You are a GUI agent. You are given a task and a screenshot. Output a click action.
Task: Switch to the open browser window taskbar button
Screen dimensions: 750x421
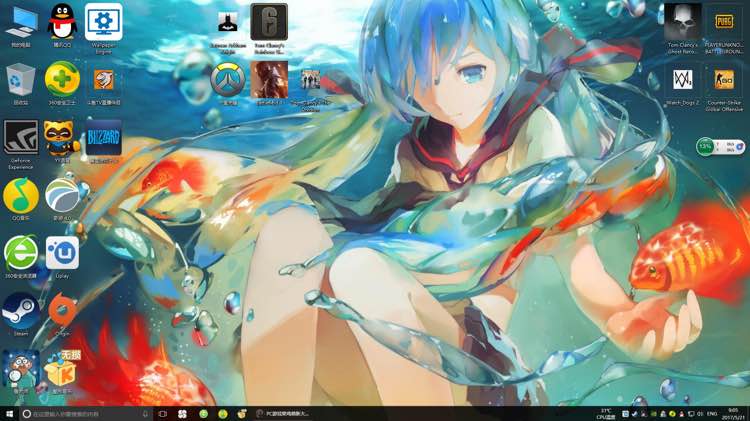283,414
